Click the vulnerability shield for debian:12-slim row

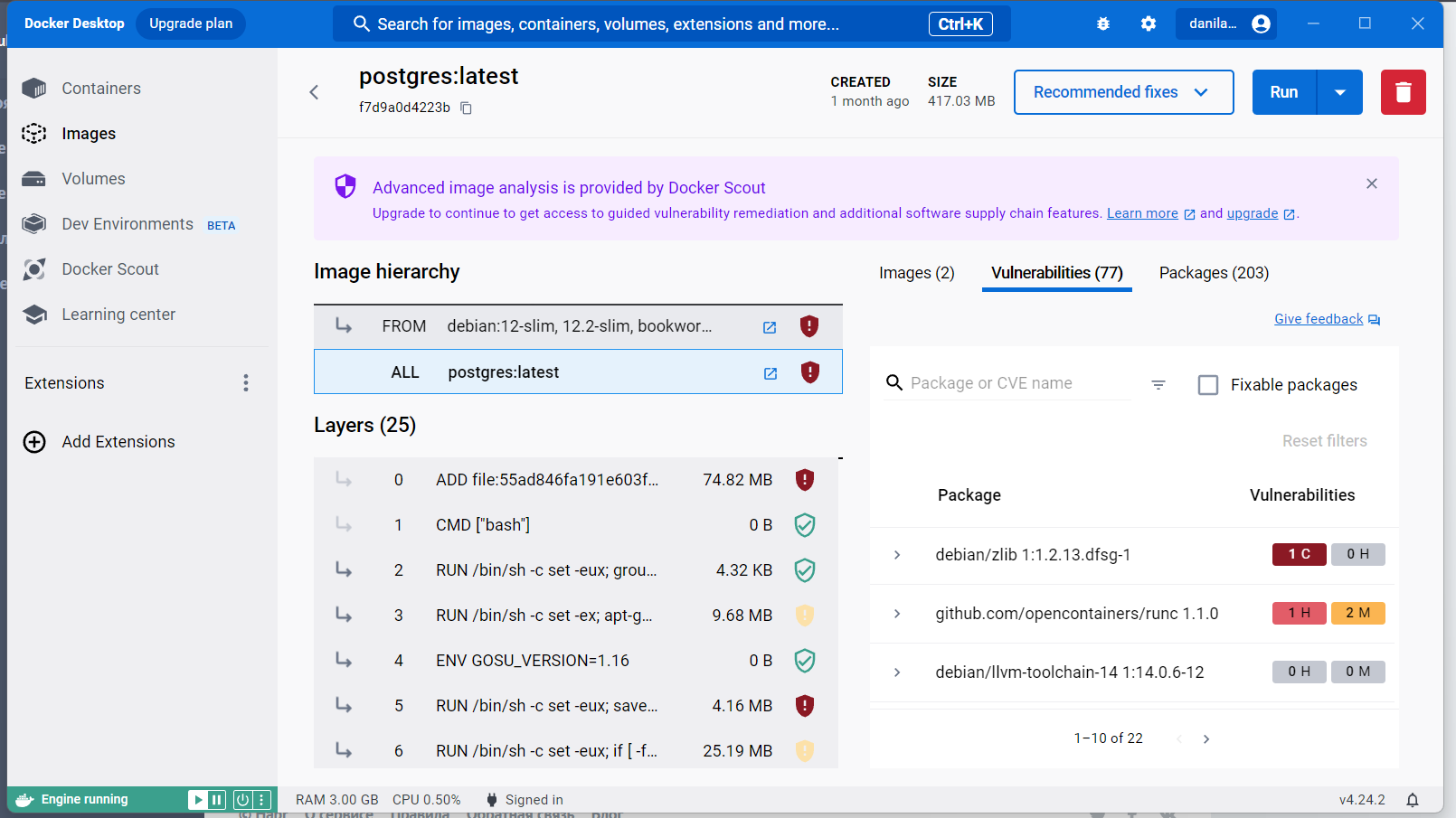click(x=809, y=326)
